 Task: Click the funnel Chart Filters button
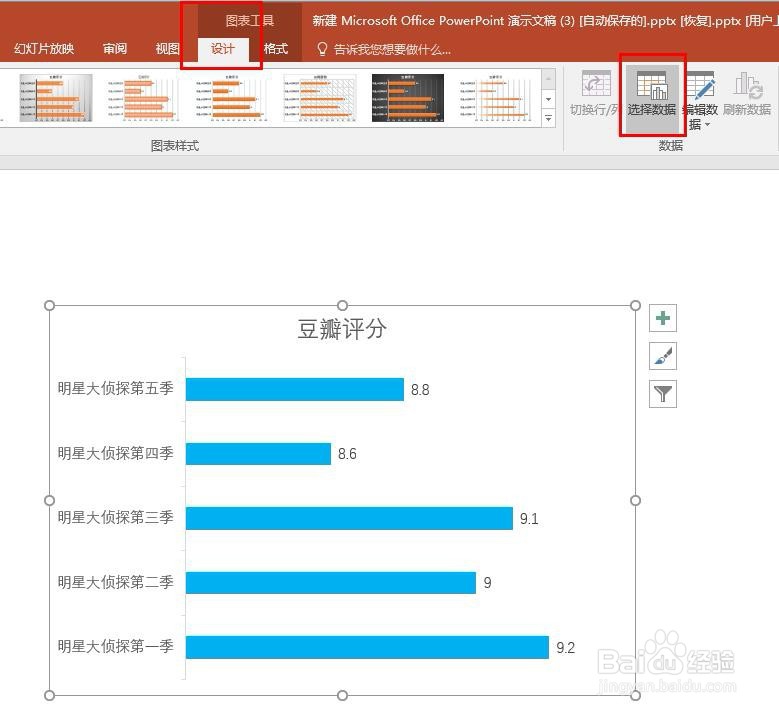click(x=663, y=394)
